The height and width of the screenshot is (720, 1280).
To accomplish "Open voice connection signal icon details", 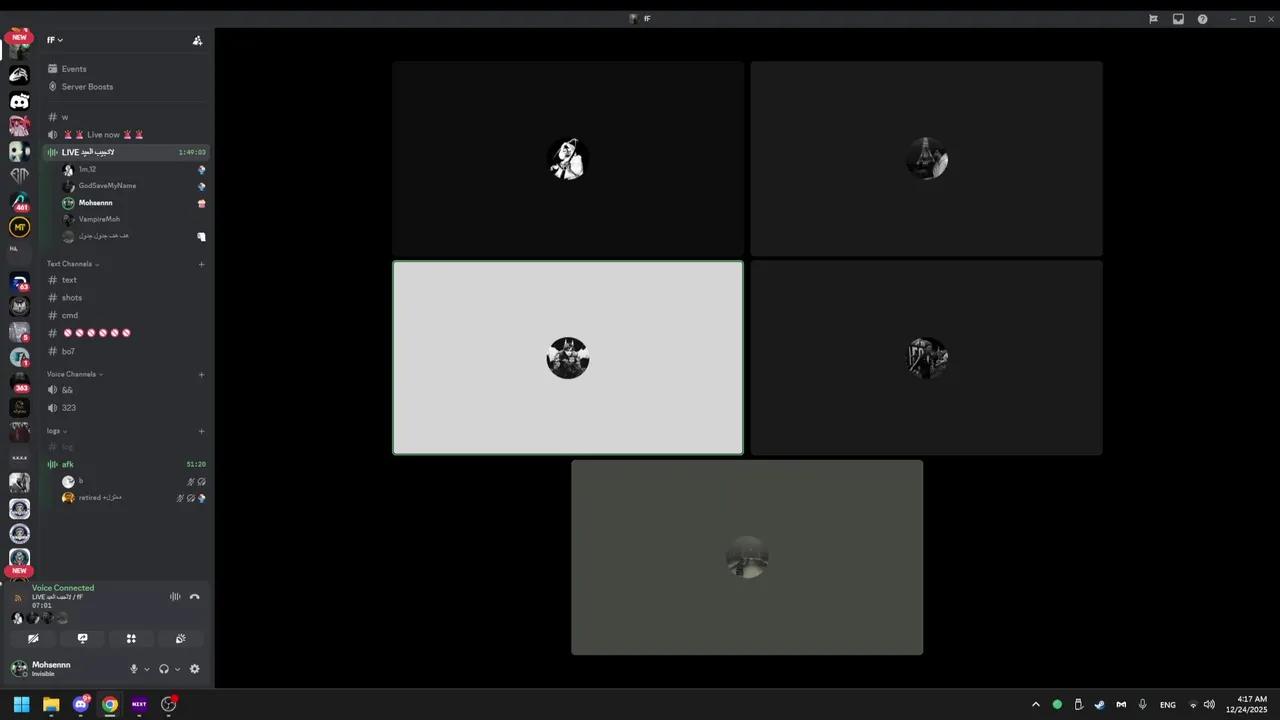I will click(x=17, y=597).
